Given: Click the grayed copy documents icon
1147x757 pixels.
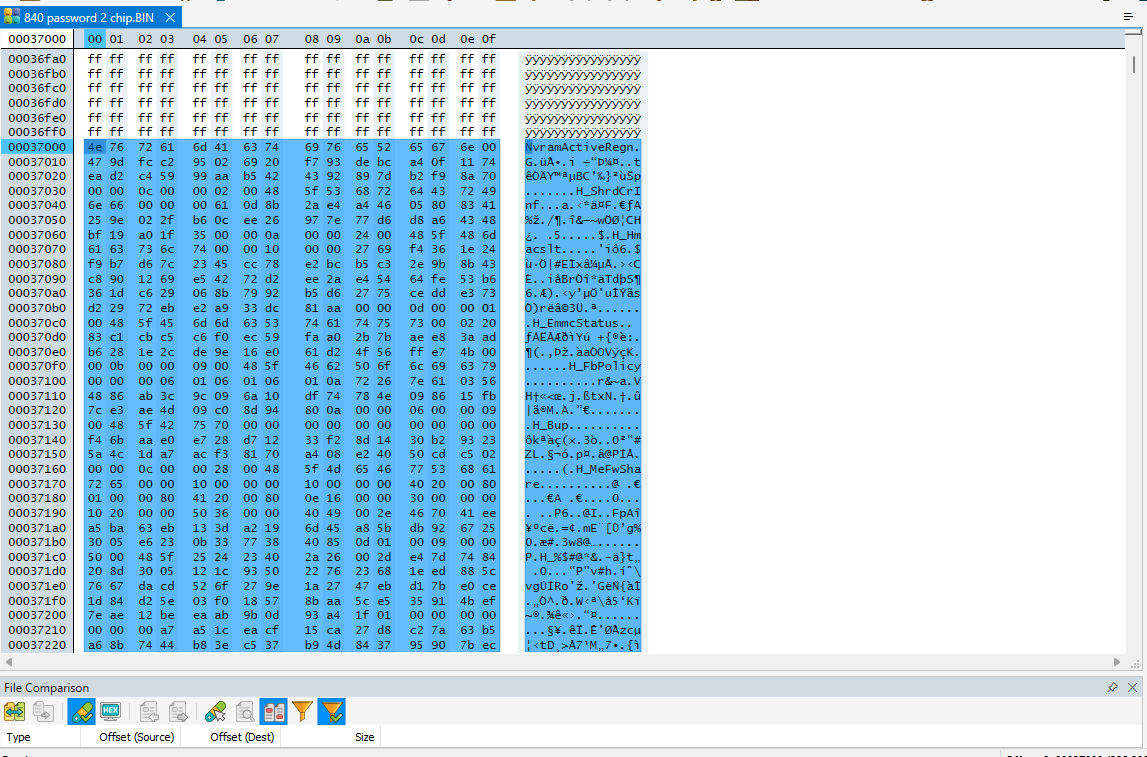Looking at the screenshot, I should coord(43,711).
